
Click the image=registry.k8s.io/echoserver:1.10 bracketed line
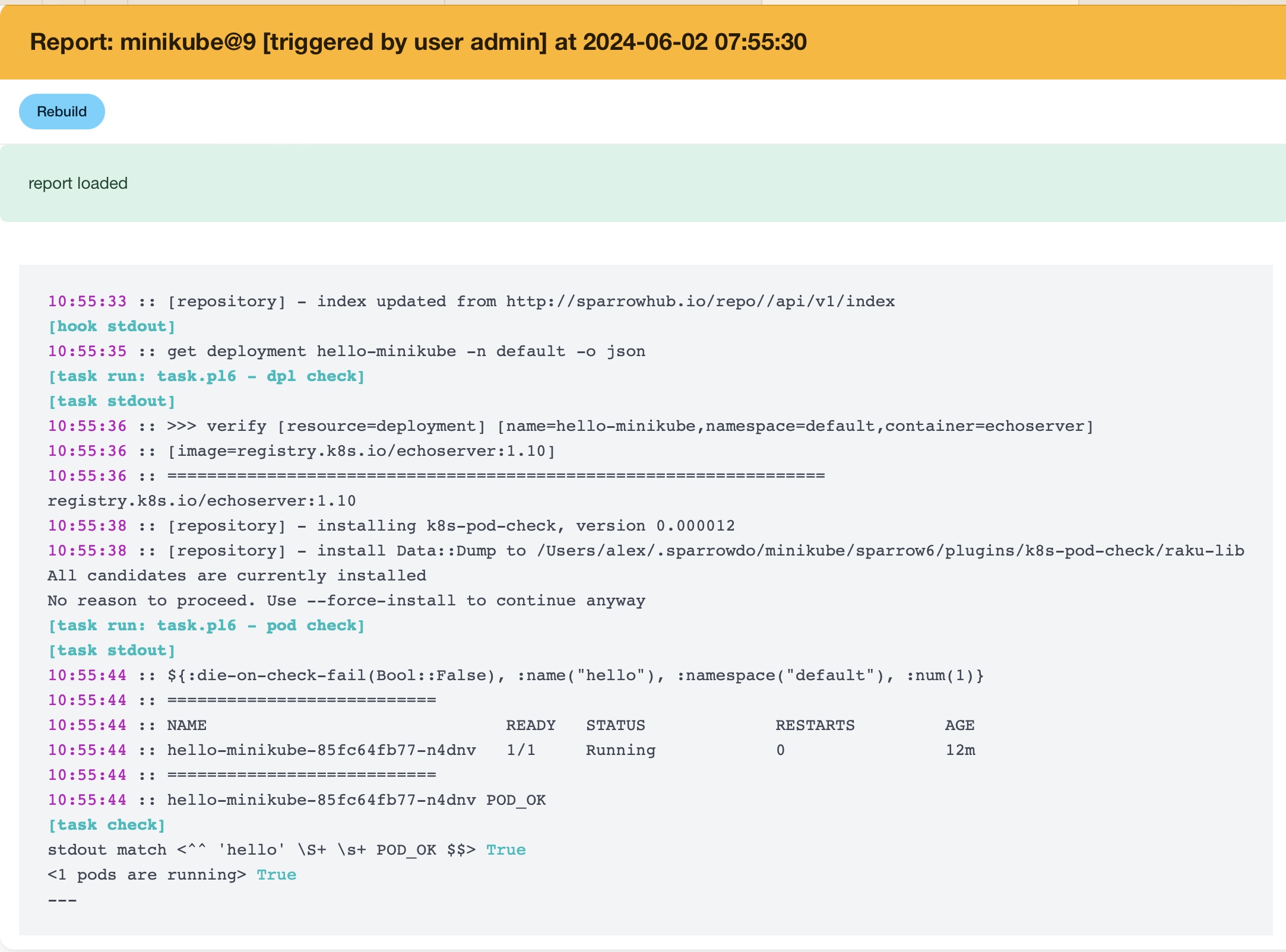361,451
